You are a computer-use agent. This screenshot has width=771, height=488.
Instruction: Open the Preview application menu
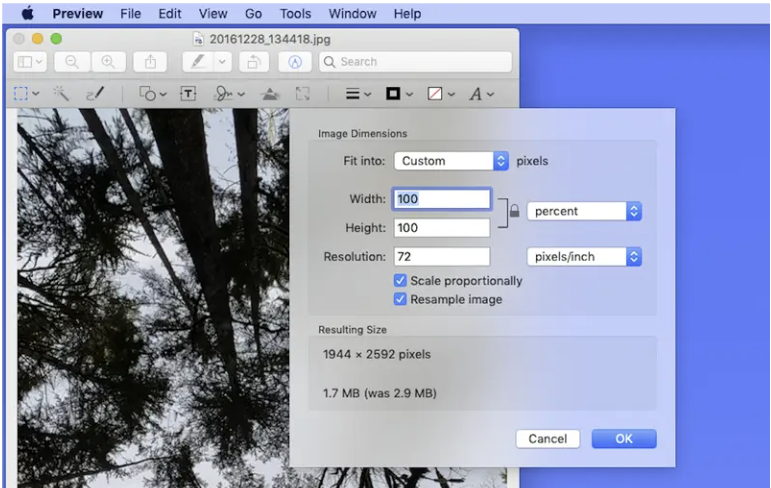pos(78,14)
